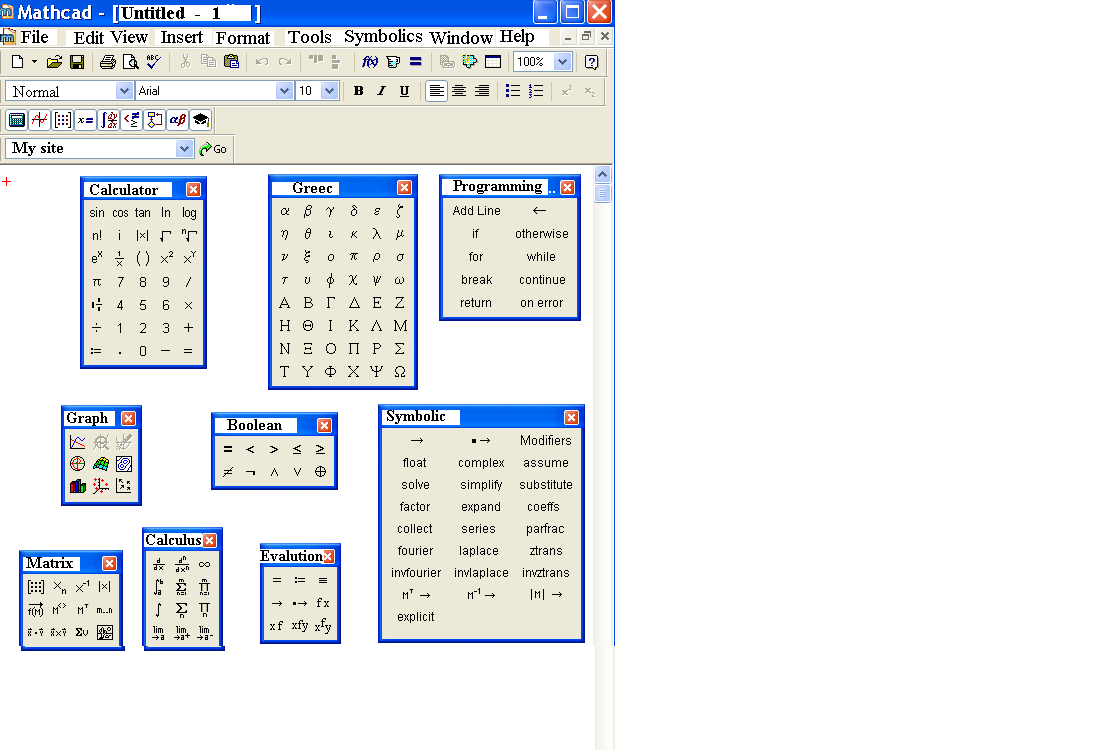Image resolution: width=1100 pixels, height=750 pixels.
Task: Open the Greek symbol toolbar icon in Math palette
Action: tap(177, 120)
